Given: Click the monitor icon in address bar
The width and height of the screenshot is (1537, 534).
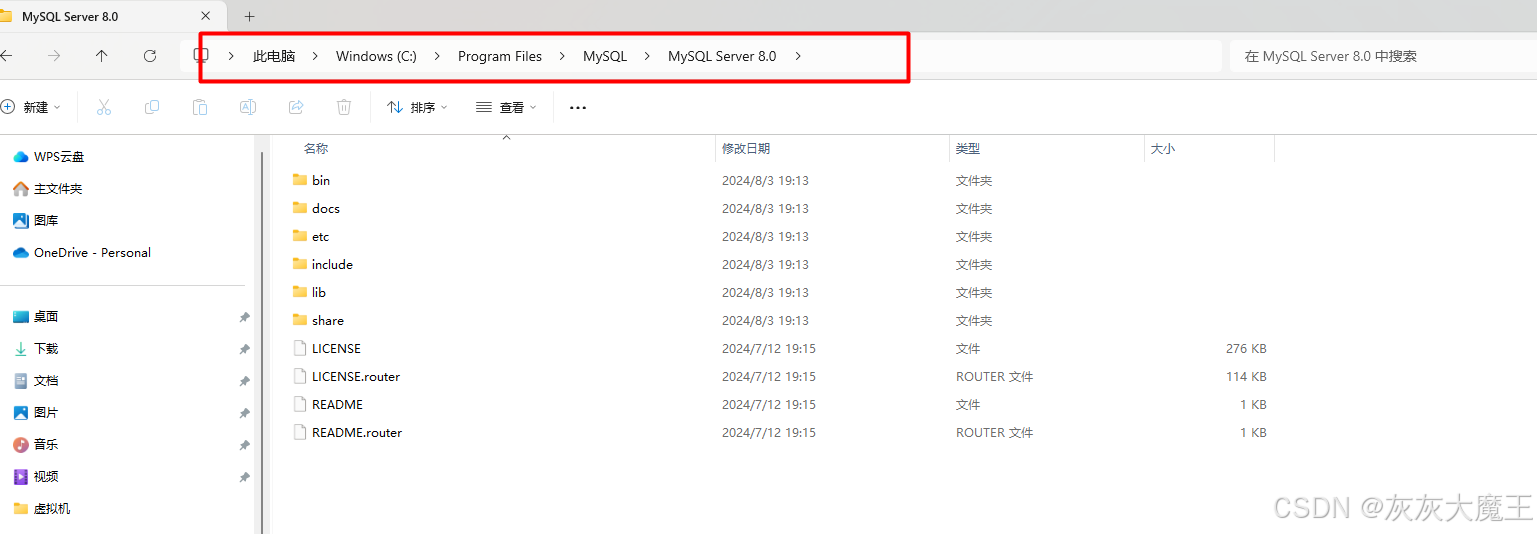Looking at the screenshot, I should pos(201,56).
